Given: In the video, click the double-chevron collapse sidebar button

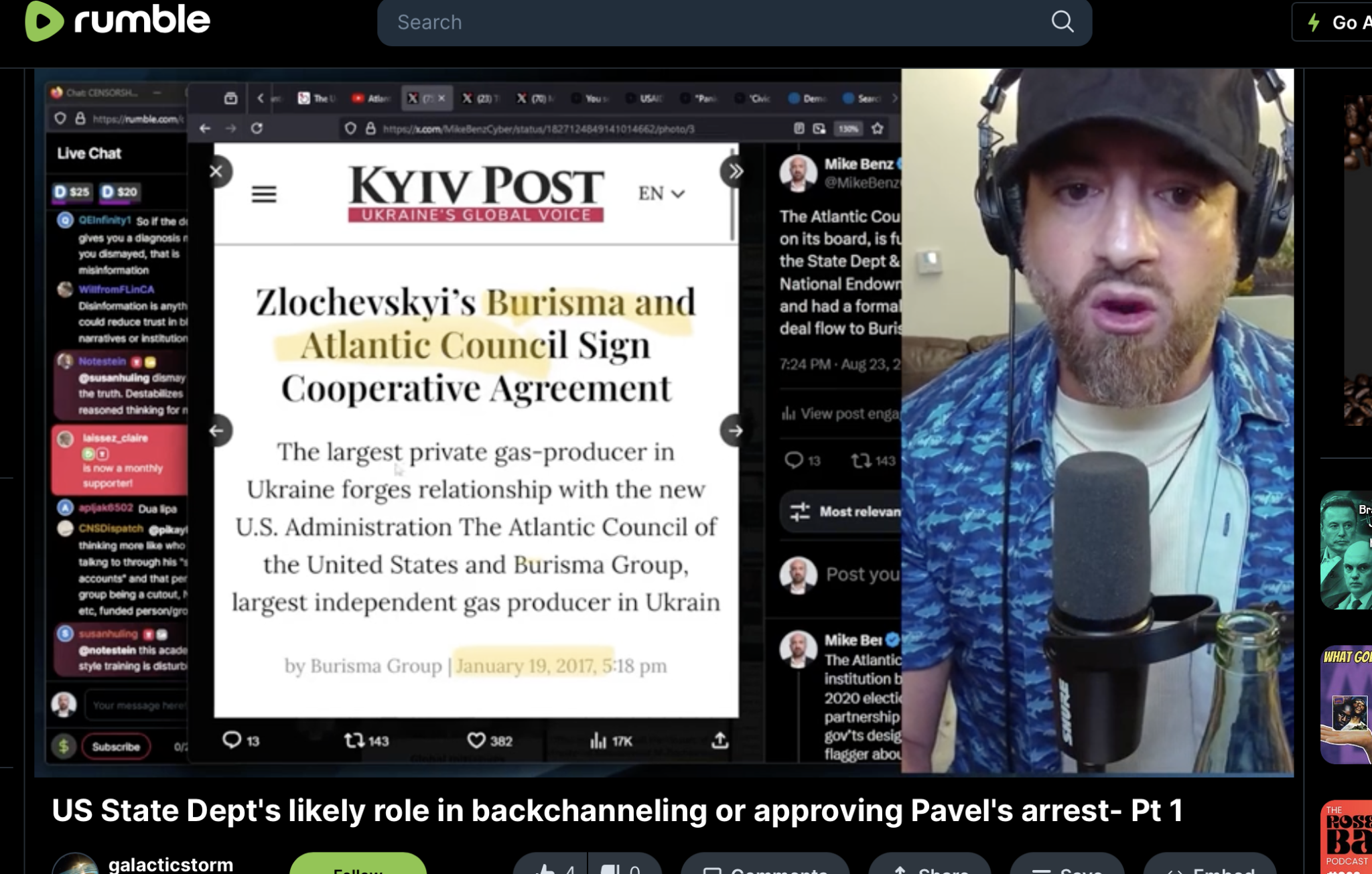Looking at the screenshot, I should tap(735, 171).
